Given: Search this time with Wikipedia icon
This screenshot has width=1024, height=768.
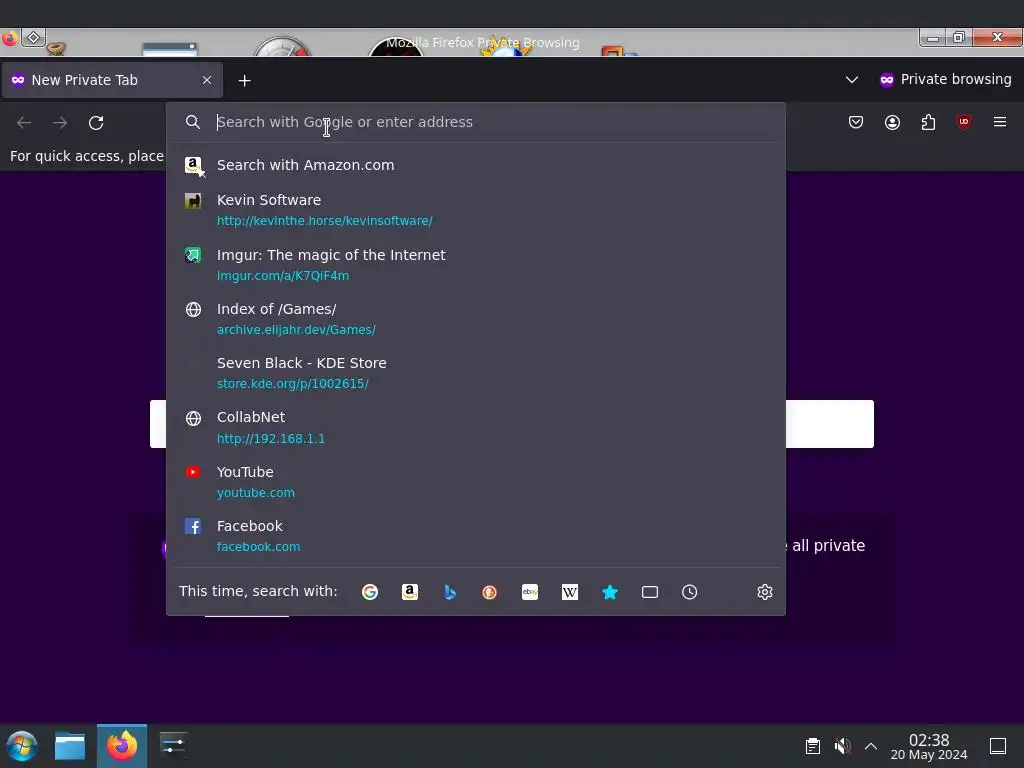Looking at the screenshot, I should [569, 592].
